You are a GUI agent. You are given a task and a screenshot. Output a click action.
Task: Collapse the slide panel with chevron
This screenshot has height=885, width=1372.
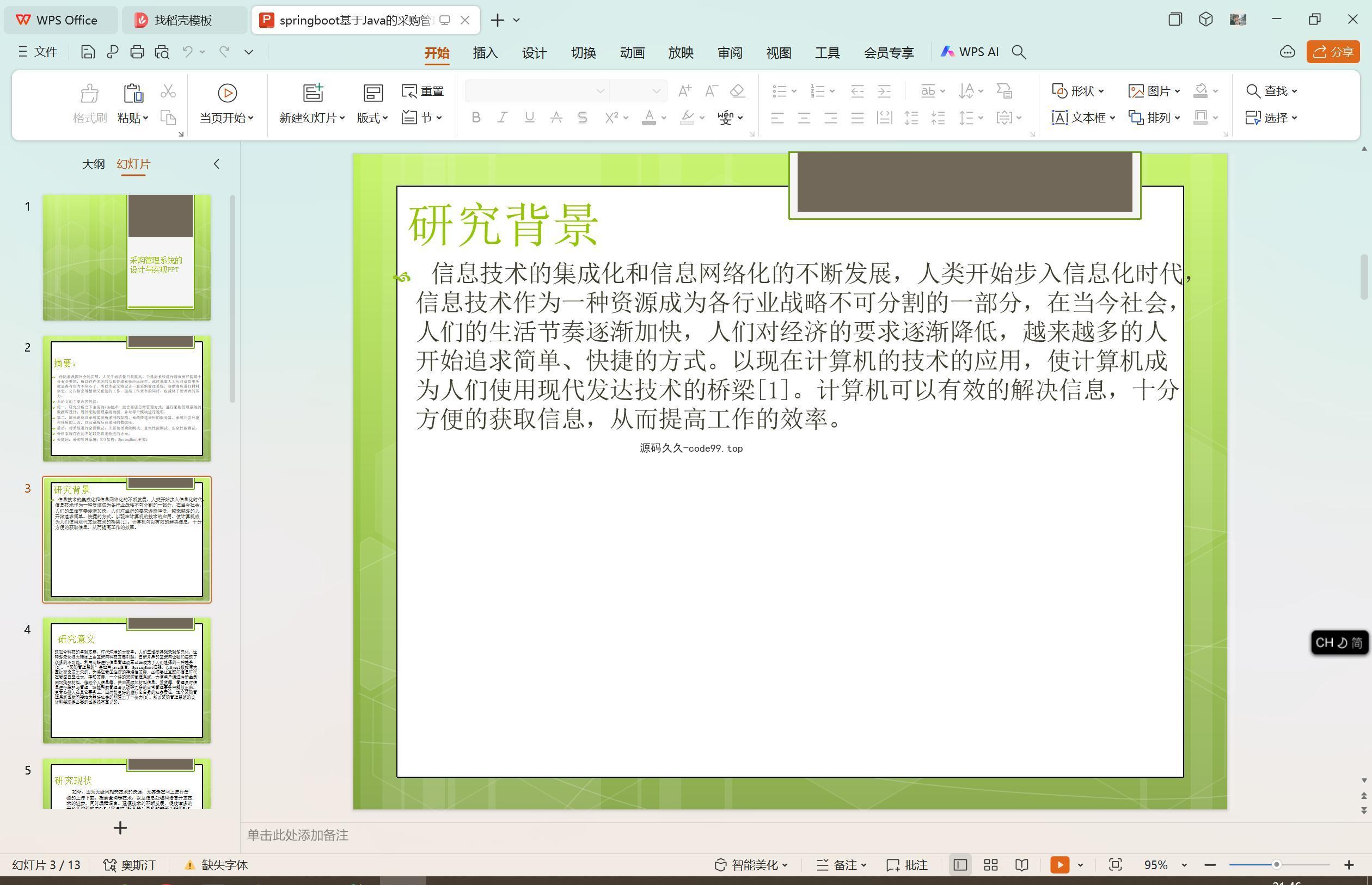point(217,164)
